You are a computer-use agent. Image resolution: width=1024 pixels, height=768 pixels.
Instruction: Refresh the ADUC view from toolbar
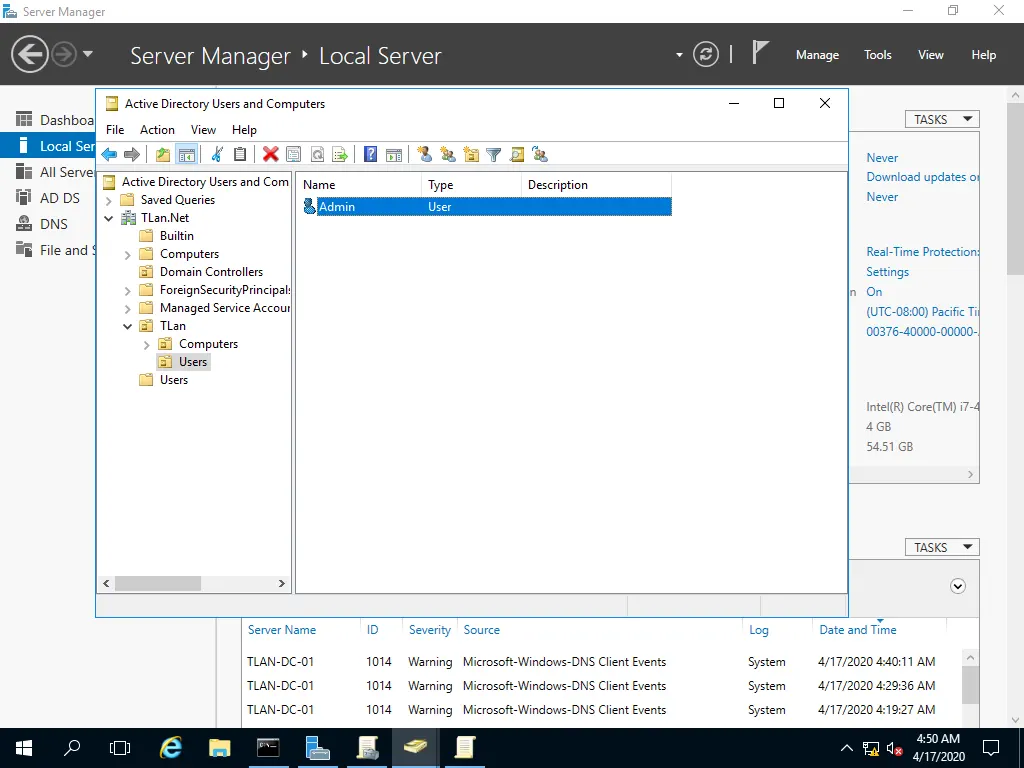point(317,155)
